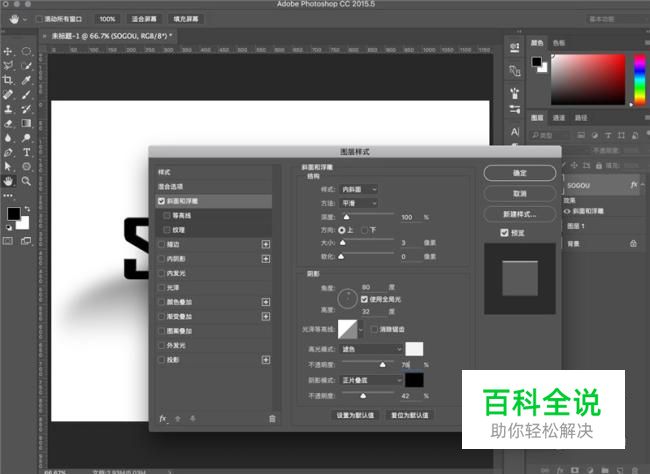Select the Ellipse shape tool
The width and height of the screenshot is (650, 474).
click(x=26, y=166)
